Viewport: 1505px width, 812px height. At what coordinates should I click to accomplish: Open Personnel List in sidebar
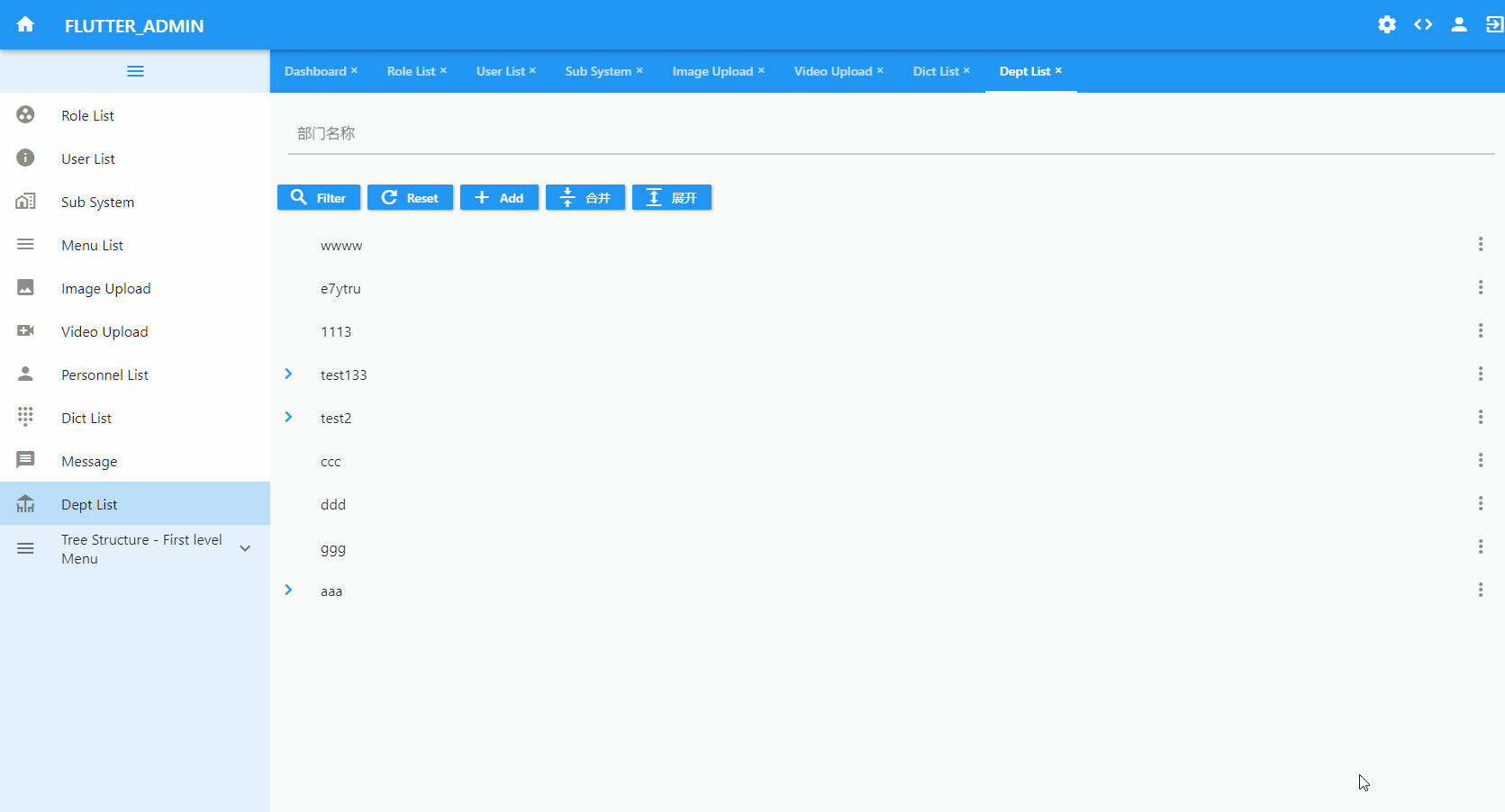[x=104, y=375]
